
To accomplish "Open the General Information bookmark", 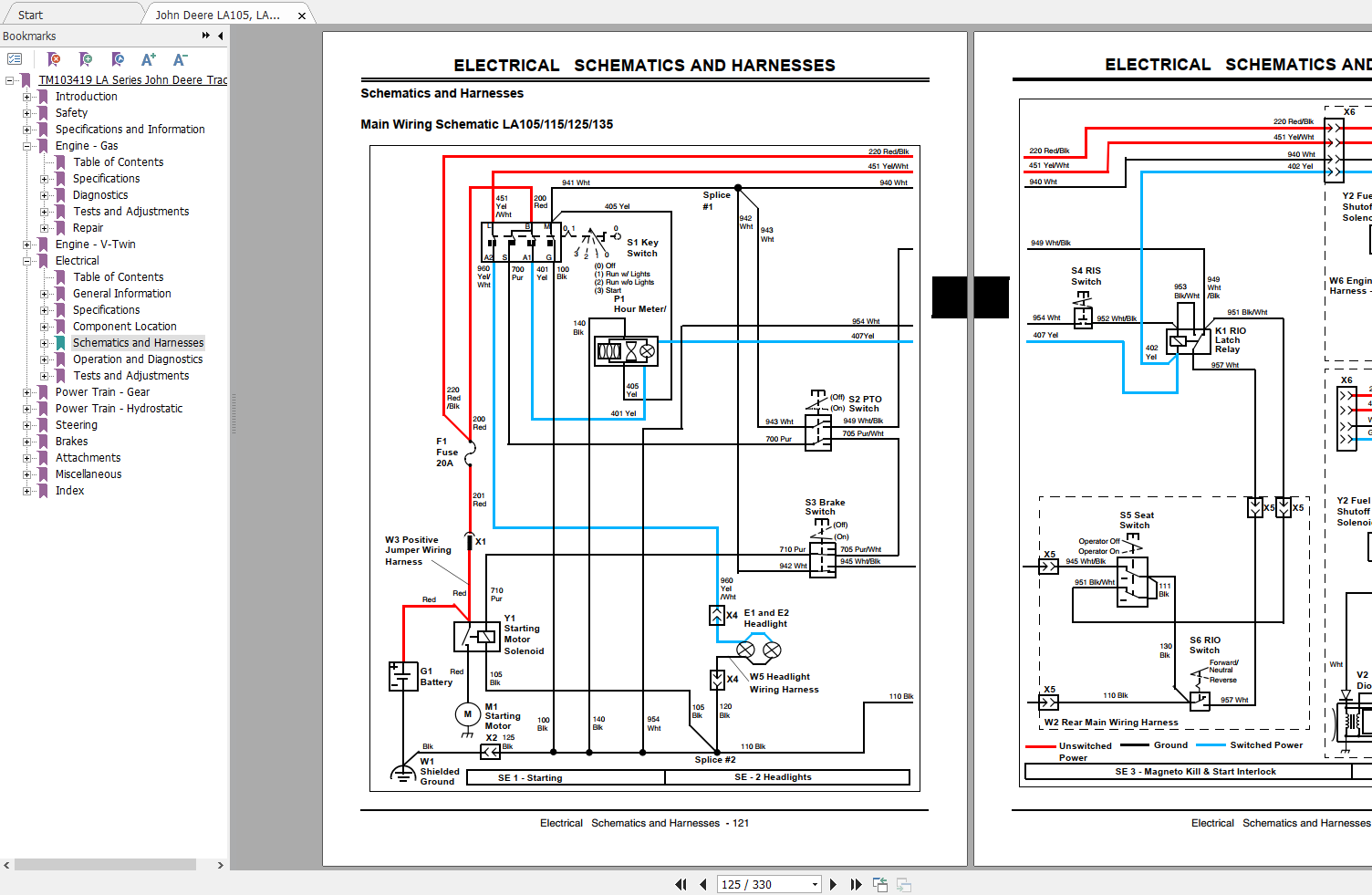I will pyautogui.click(x=122, y=294).
